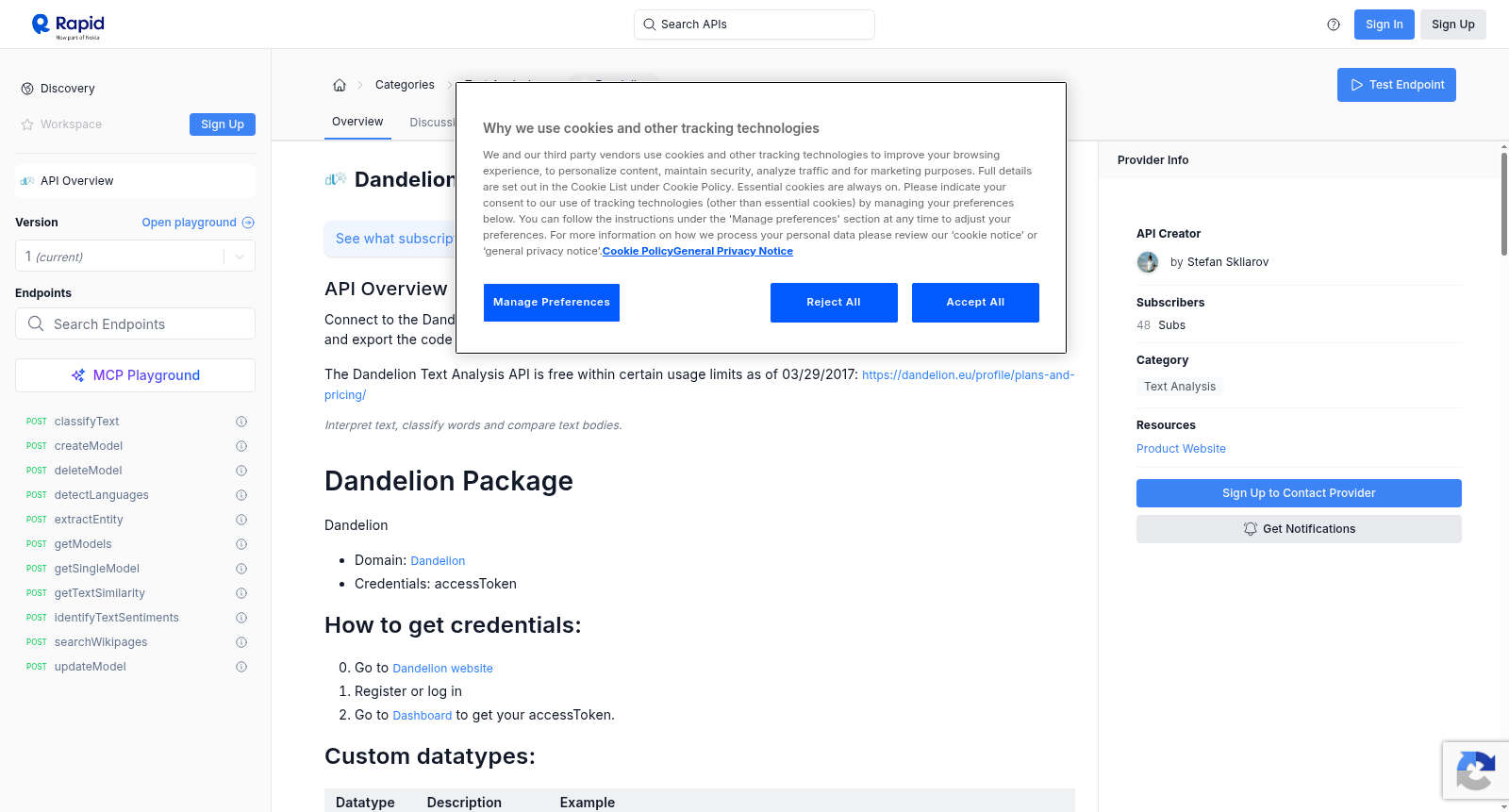This screenshot has height=812, width=1509.
Task: Click the Test Endpoint button
Action: pos(1396,85)
